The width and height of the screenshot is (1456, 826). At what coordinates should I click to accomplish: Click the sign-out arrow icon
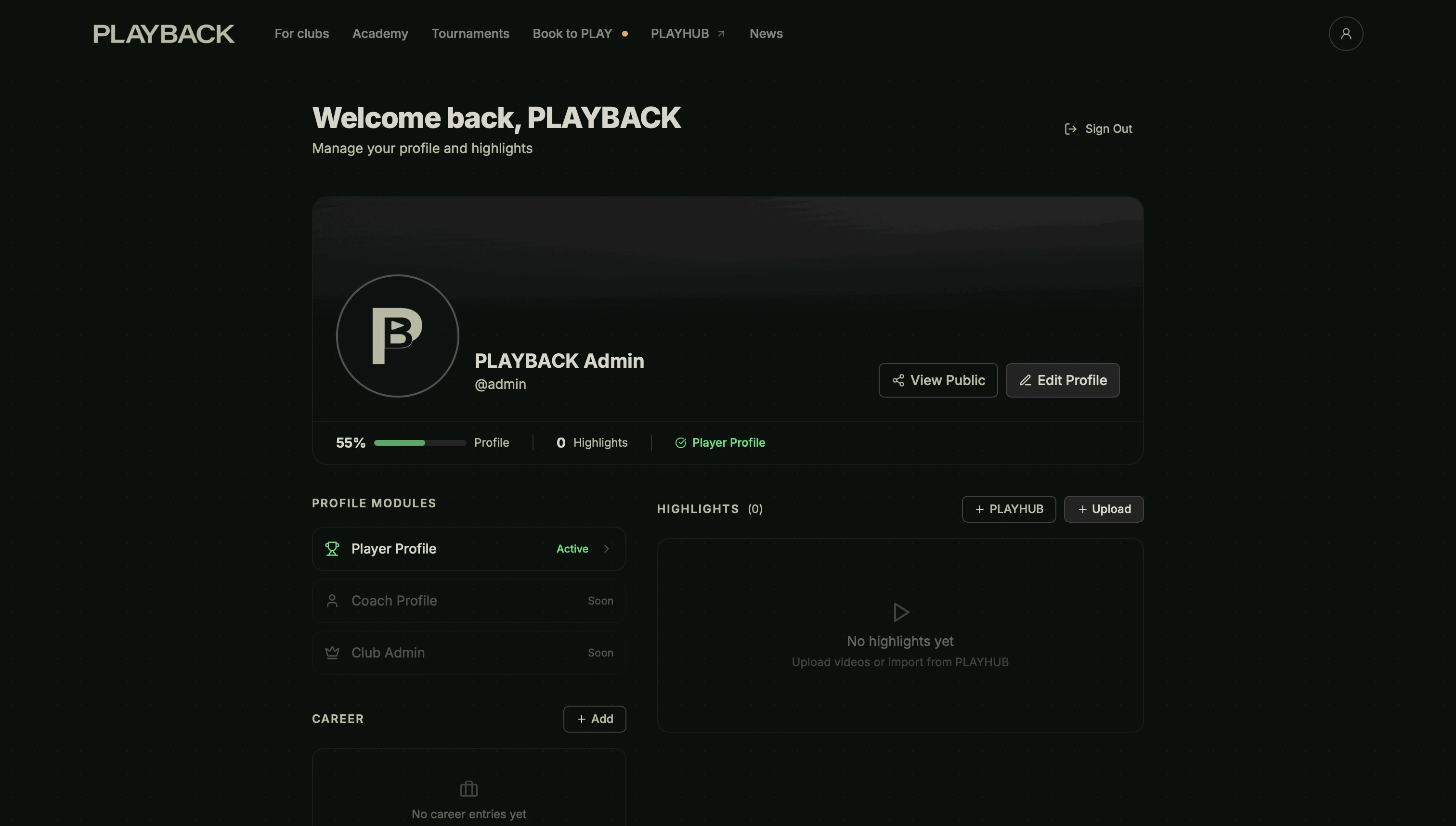point(1070,129)
